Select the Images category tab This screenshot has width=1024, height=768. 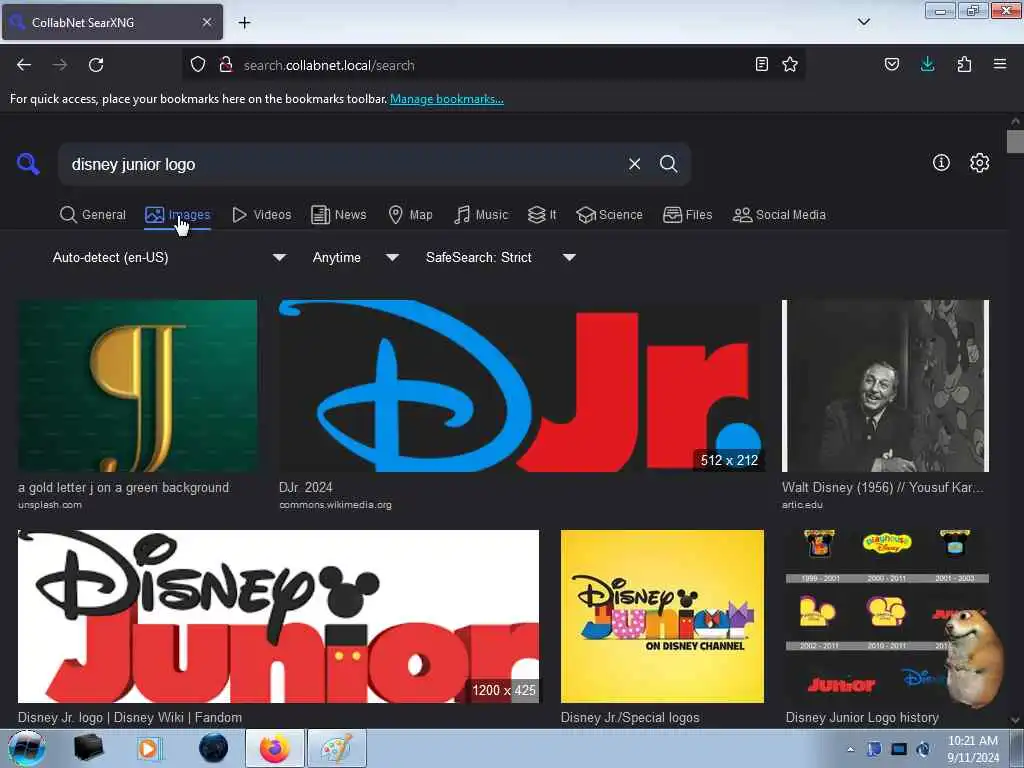(x=178, y=215)
